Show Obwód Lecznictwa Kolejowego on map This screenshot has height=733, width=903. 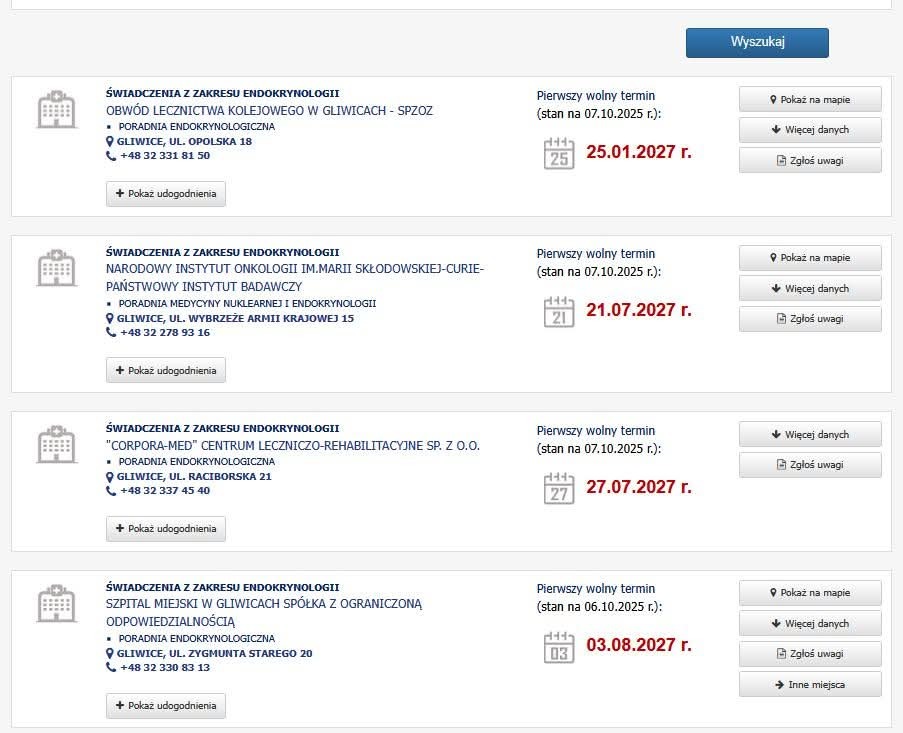coord(810,100)
